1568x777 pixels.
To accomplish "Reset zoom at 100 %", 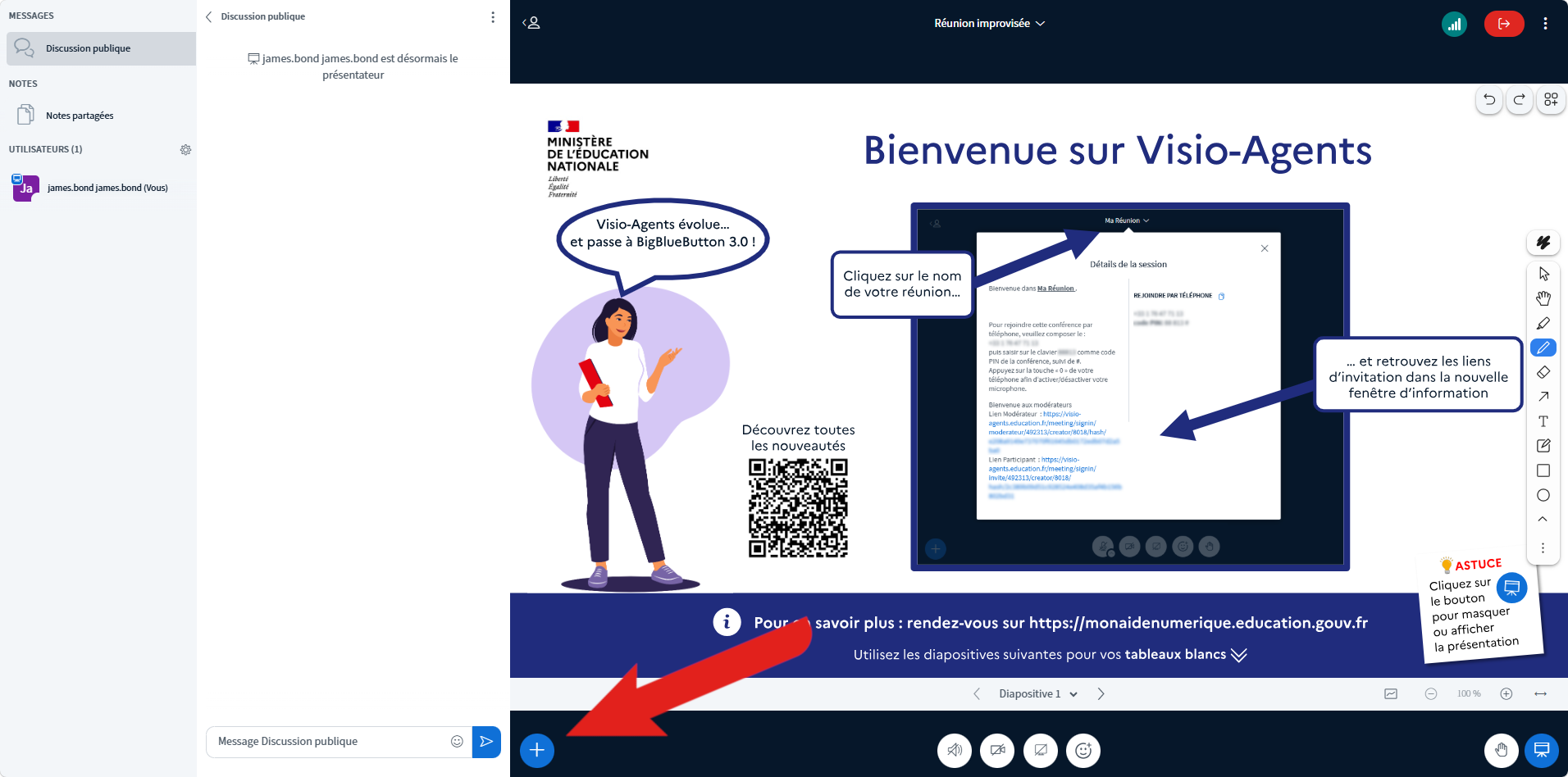I will click(1469, 693).
